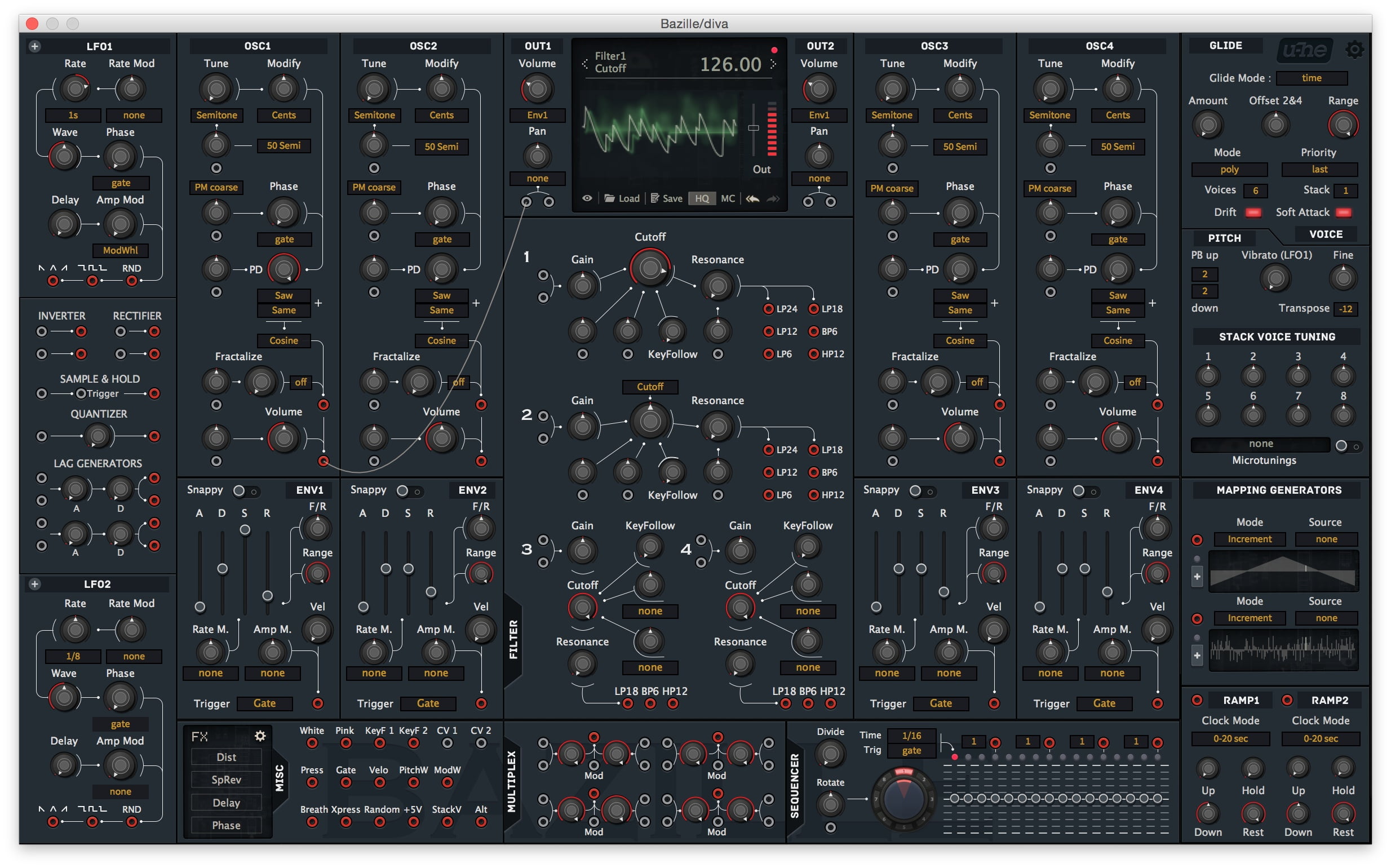
Task: Toggle ENV2 Snappy switch
Action: pos(409,491)
